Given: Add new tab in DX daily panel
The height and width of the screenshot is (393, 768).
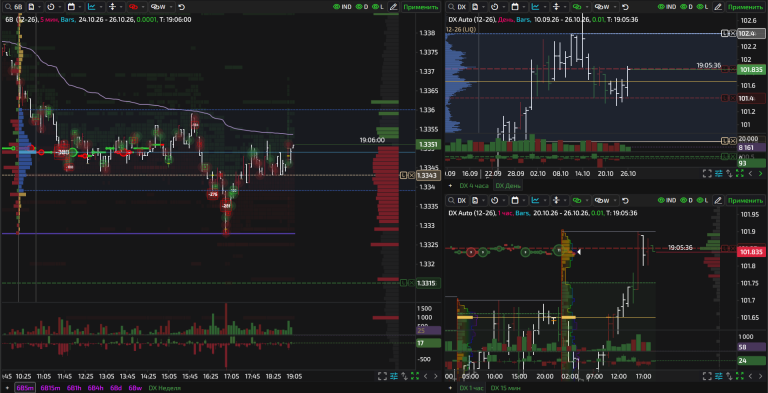Looking at the screenshot, I should [450, 186].
